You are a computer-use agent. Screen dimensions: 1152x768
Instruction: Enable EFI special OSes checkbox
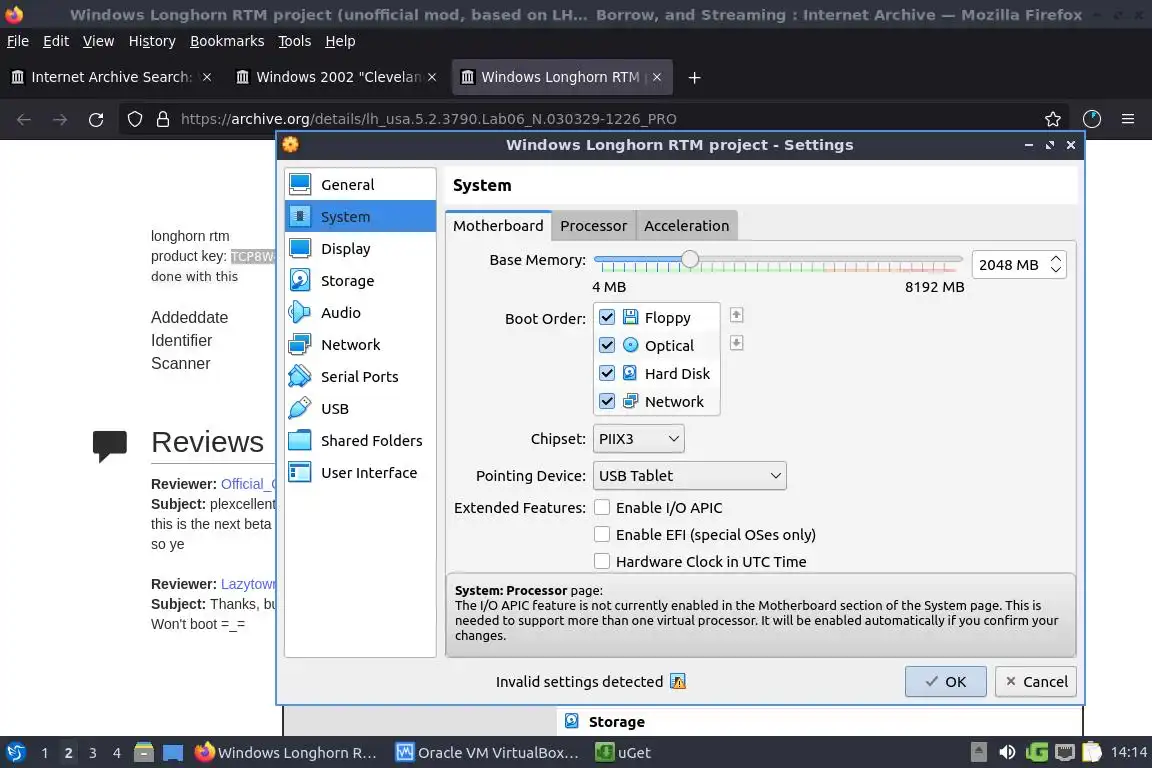[602, 534]
